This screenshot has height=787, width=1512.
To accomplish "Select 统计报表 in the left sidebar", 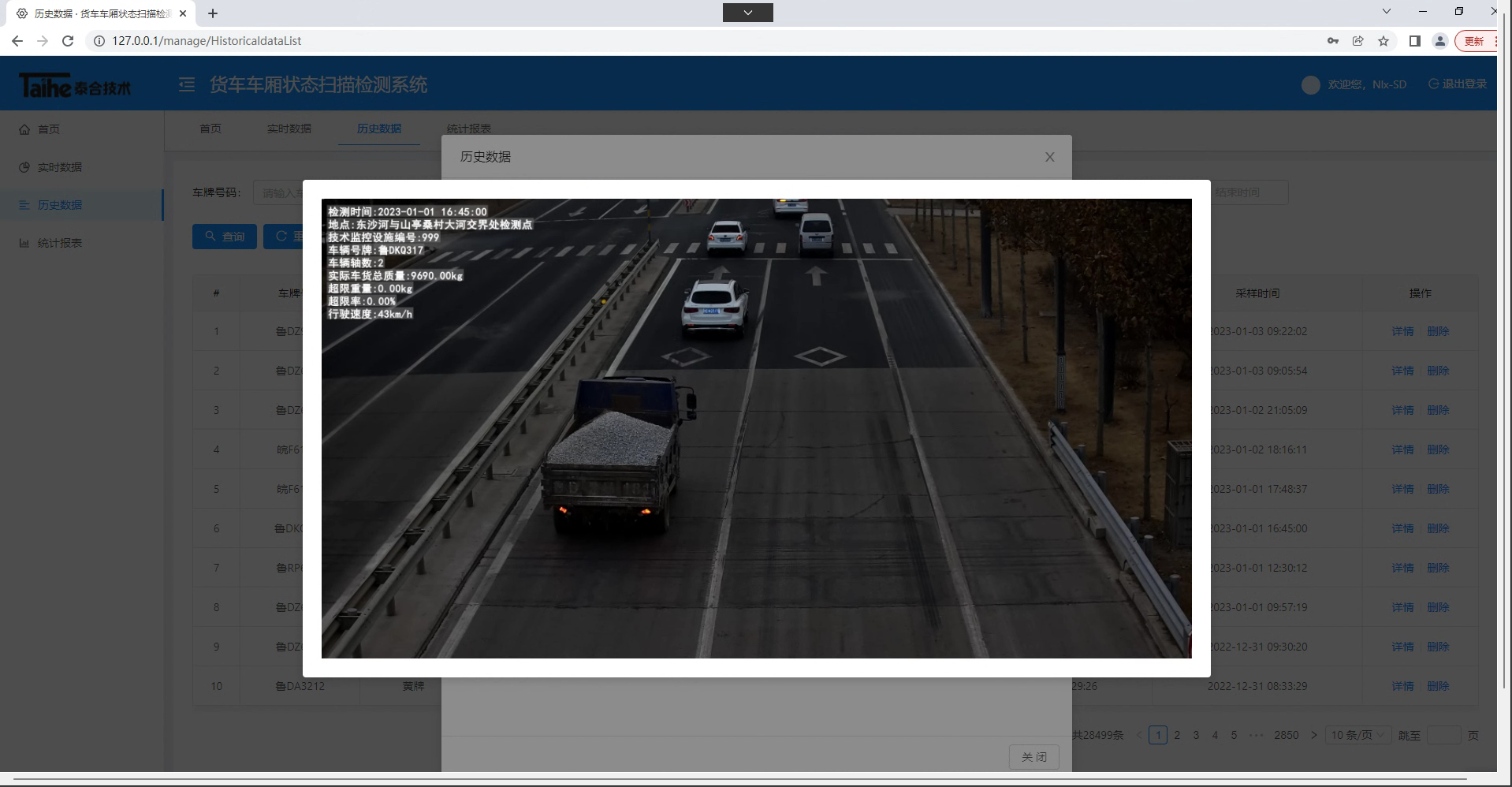I will coord(59,243).
